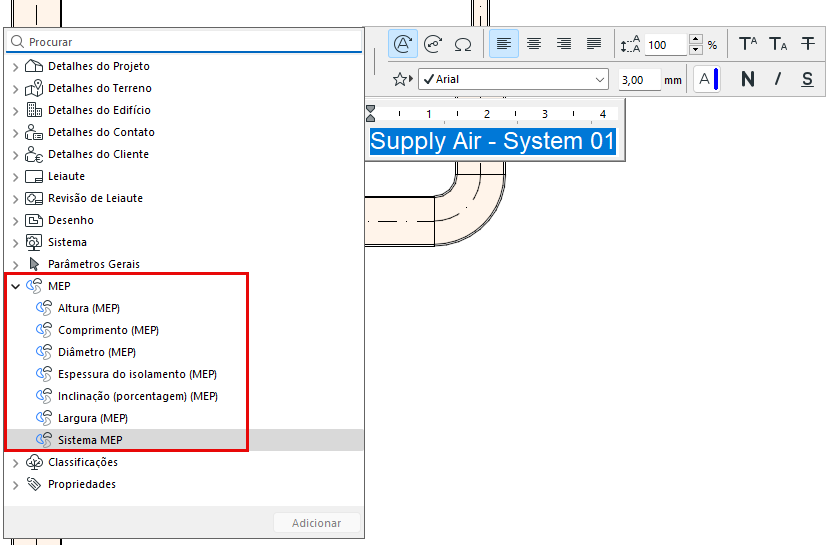Image resolution: width=830 pixels, height=545 pixels.
Task: Click the Detalhes do Terreno map icon
Action: pos(34,88)
